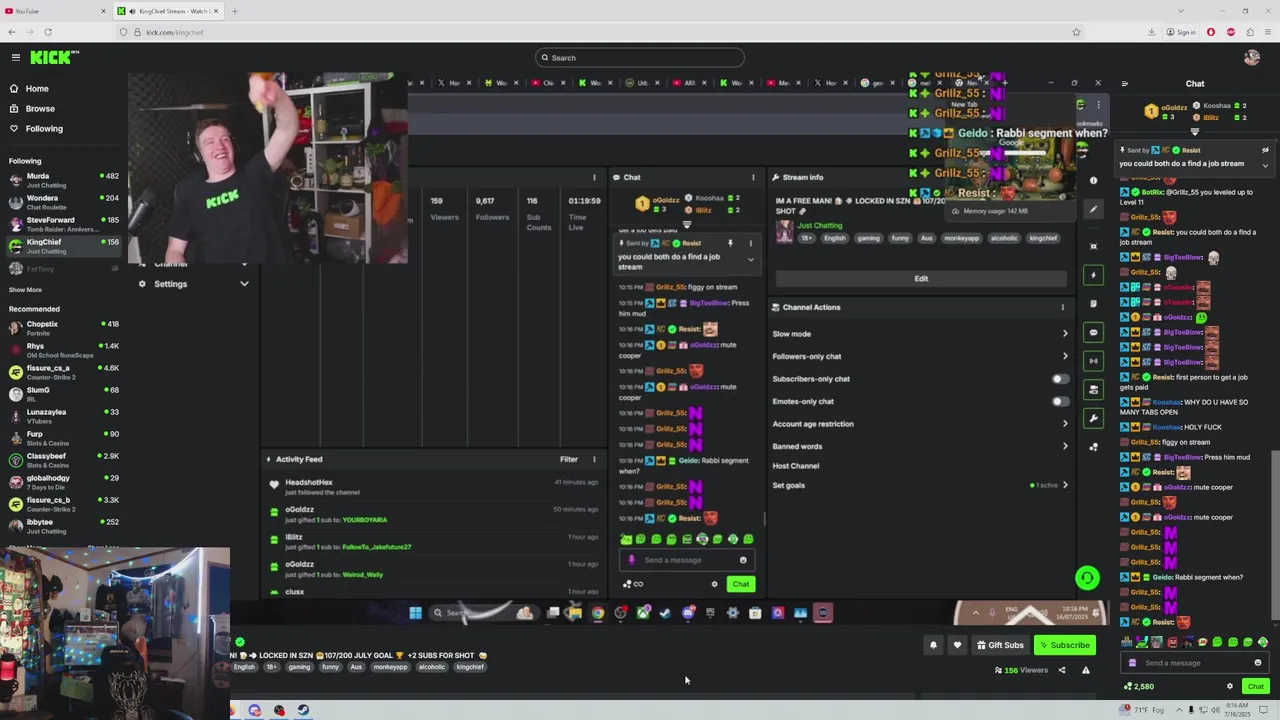The width and height of the screenshot is (1280, 720).
Task: Click the Gift Subs button
Action: click(1000, 645)
